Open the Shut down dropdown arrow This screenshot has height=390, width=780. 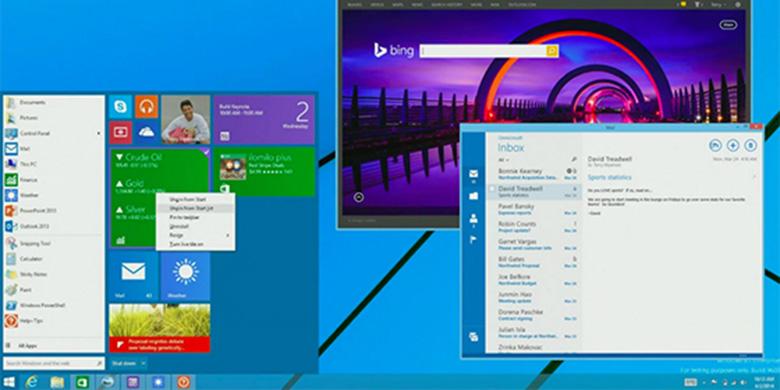coord(143,364)
